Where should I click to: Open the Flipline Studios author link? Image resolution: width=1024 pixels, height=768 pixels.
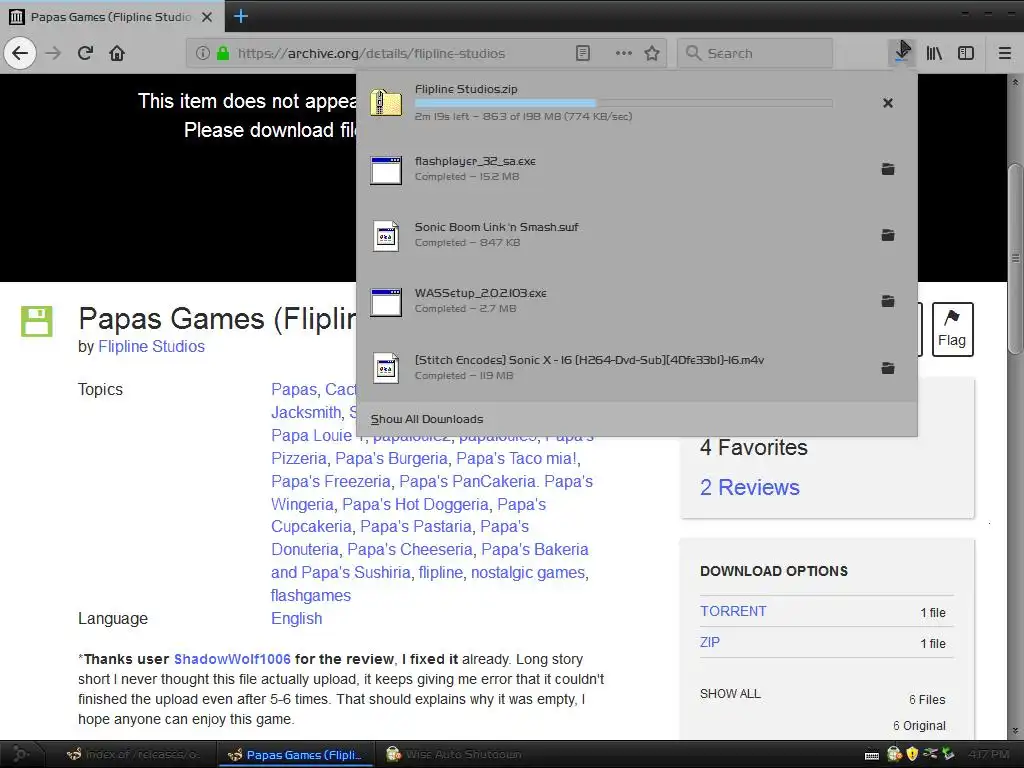tap(152, 346)
